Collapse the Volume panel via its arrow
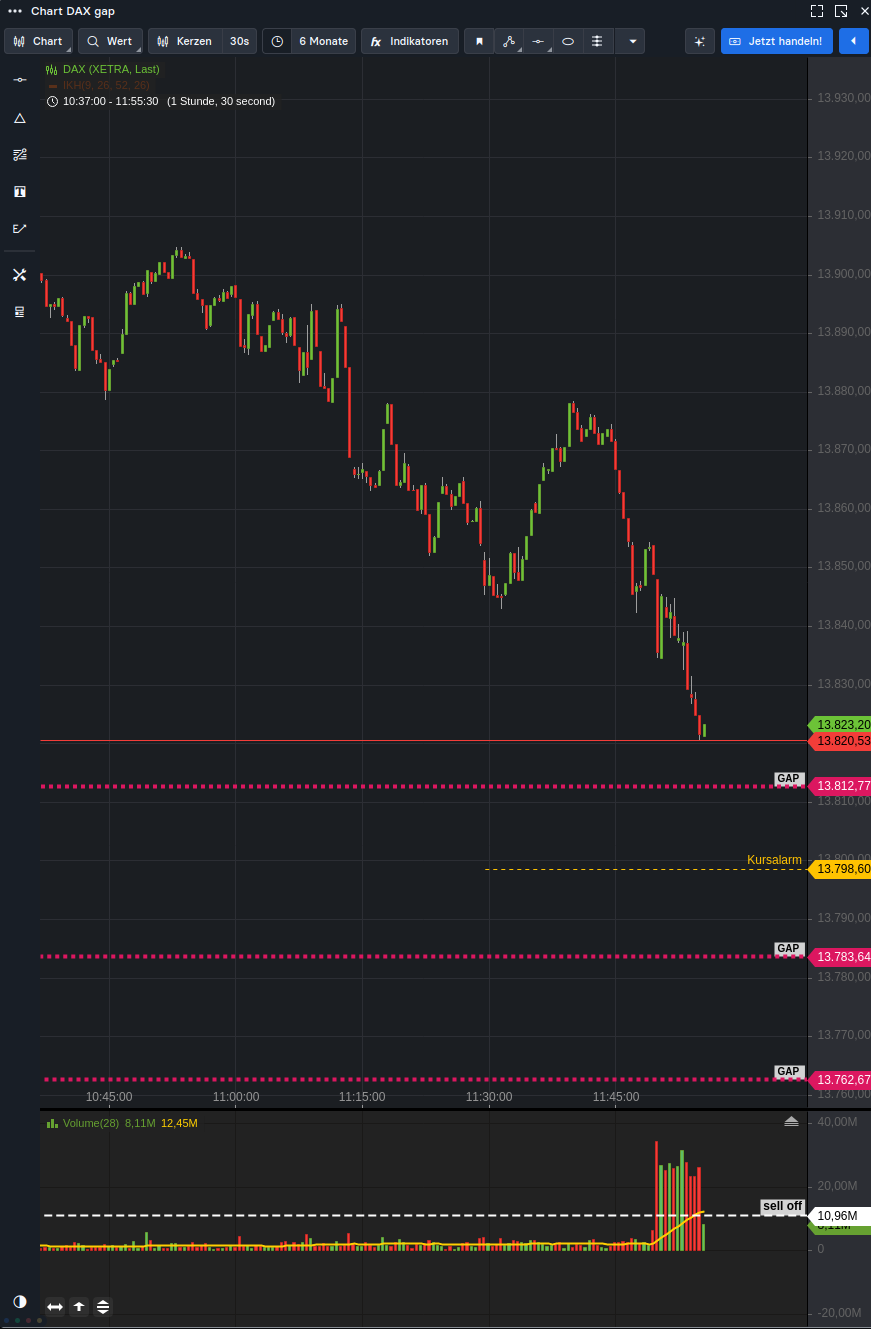This screenshot has height=1329, width=871. coord(791,1121)
